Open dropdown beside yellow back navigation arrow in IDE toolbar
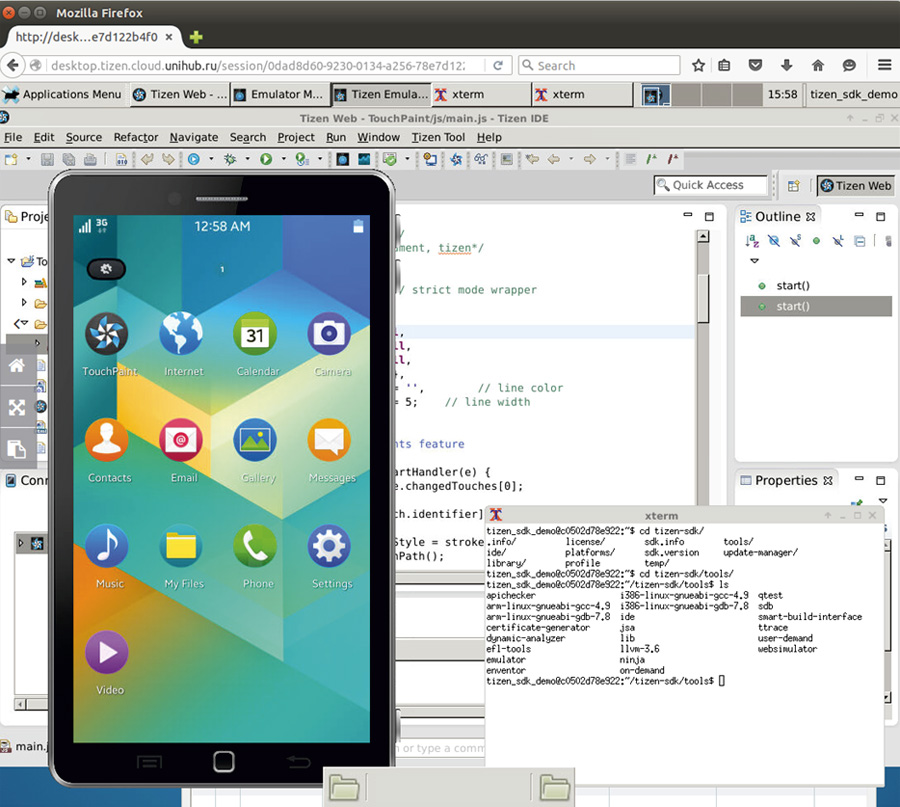Viewport: 900px width, 807px height. pyautogui.click(x=571, y=159)
